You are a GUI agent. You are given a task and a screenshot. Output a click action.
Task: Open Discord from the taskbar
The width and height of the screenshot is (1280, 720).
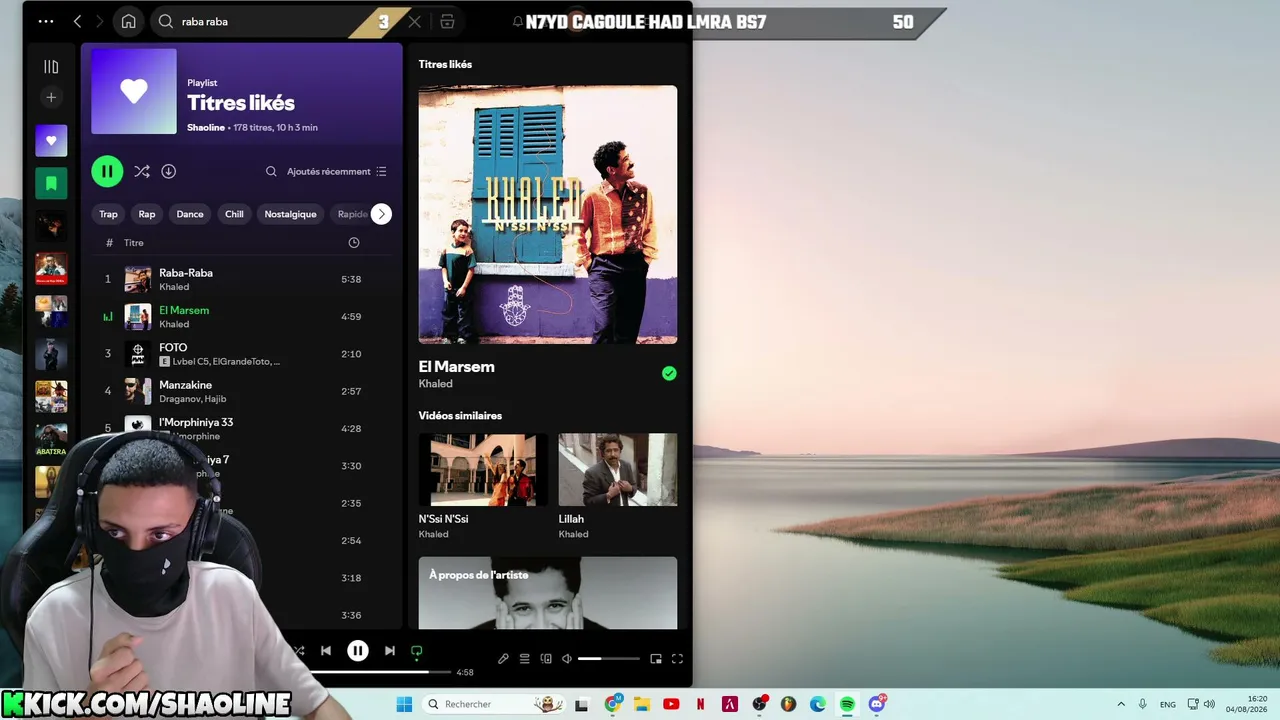(x=877, y=704)
